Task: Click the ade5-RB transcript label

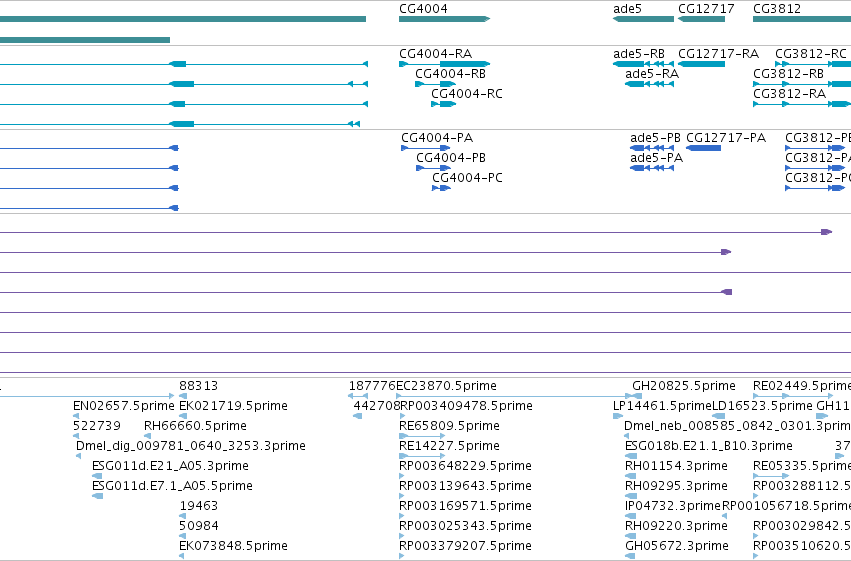Action: click(x=639, y=54)
